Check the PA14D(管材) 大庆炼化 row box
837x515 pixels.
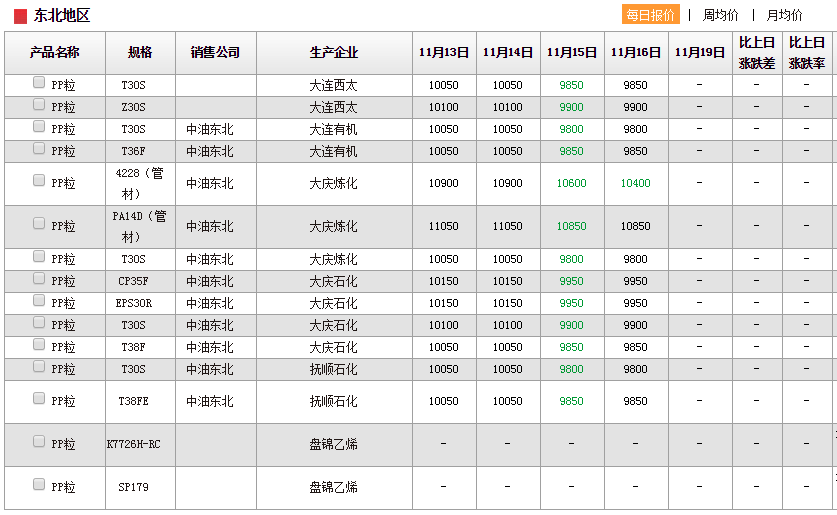[x=38, y=223]
